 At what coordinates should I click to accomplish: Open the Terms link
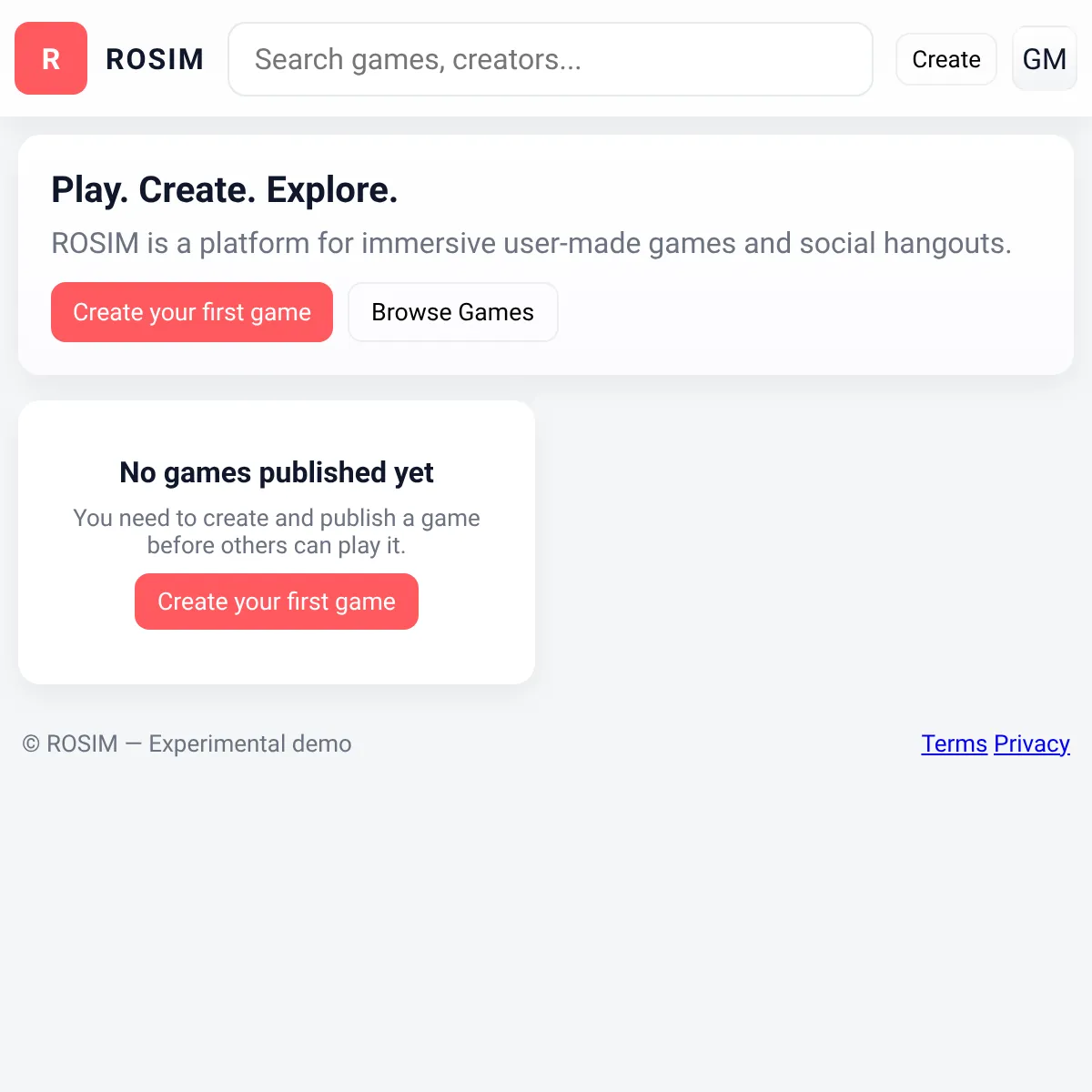point(954,743)
